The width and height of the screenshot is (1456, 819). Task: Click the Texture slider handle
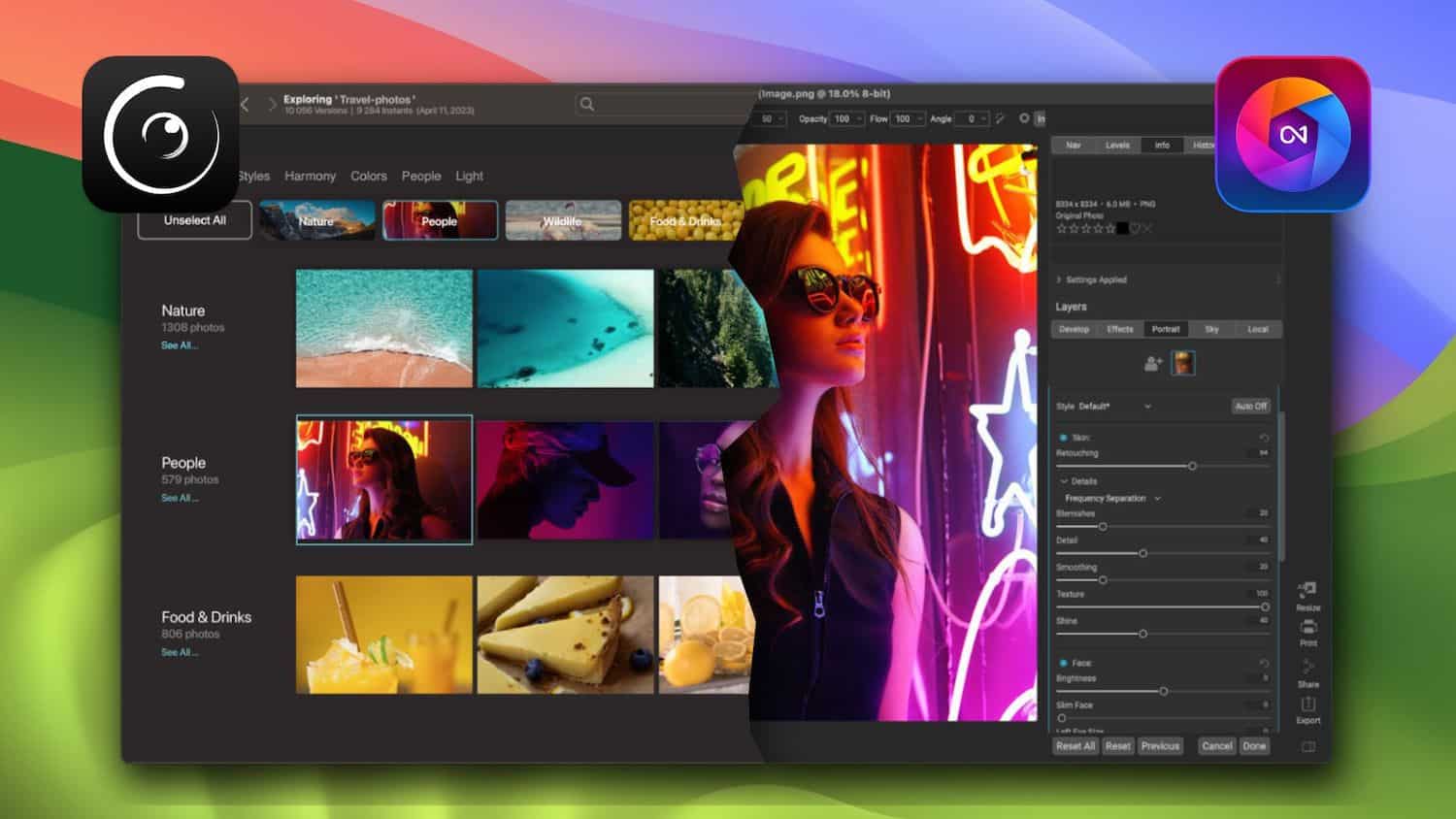1265,606
